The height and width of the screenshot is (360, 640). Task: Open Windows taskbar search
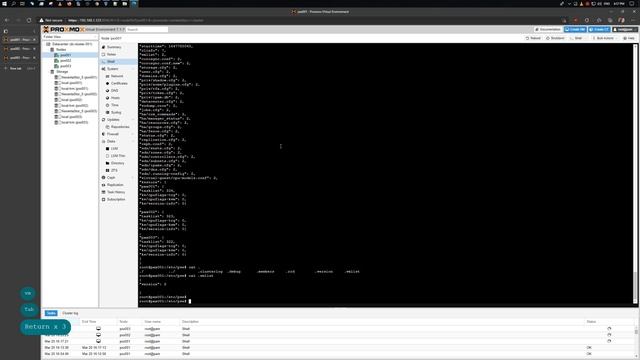tap(13, 4)
